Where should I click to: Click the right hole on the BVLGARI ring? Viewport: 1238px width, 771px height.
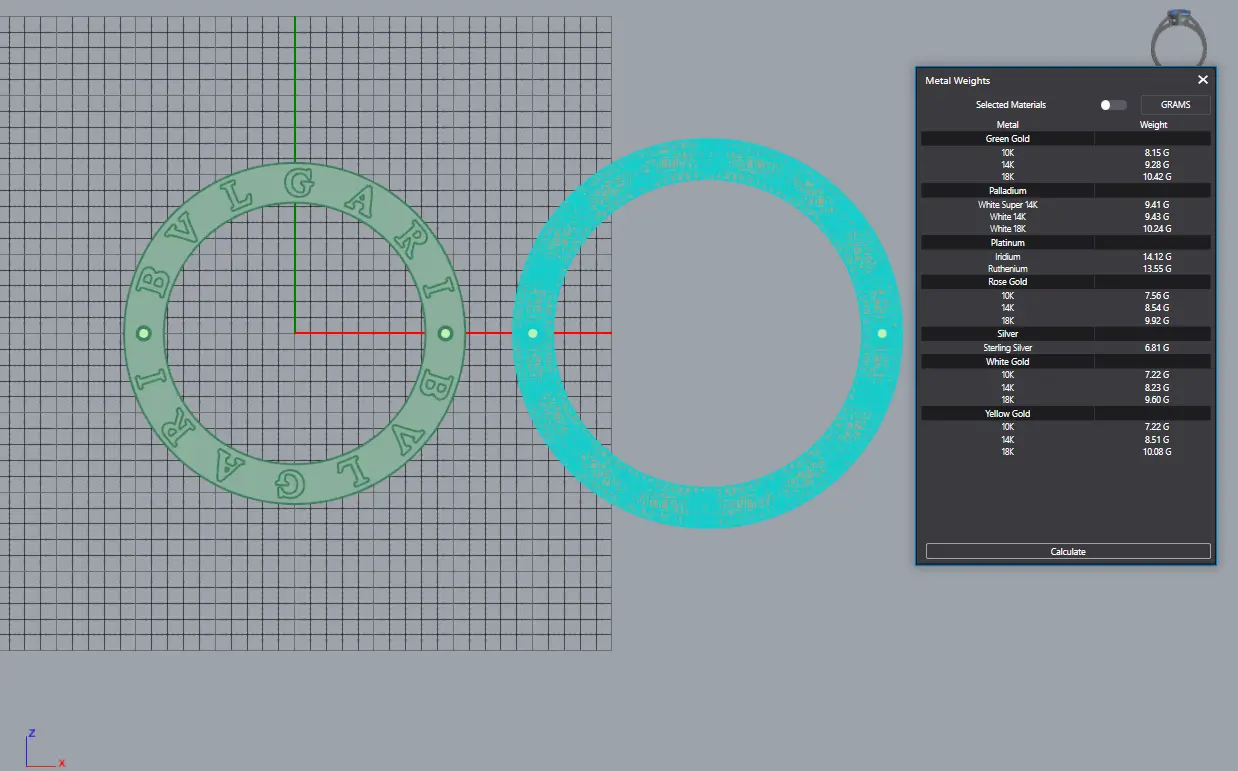click(446, 333)
